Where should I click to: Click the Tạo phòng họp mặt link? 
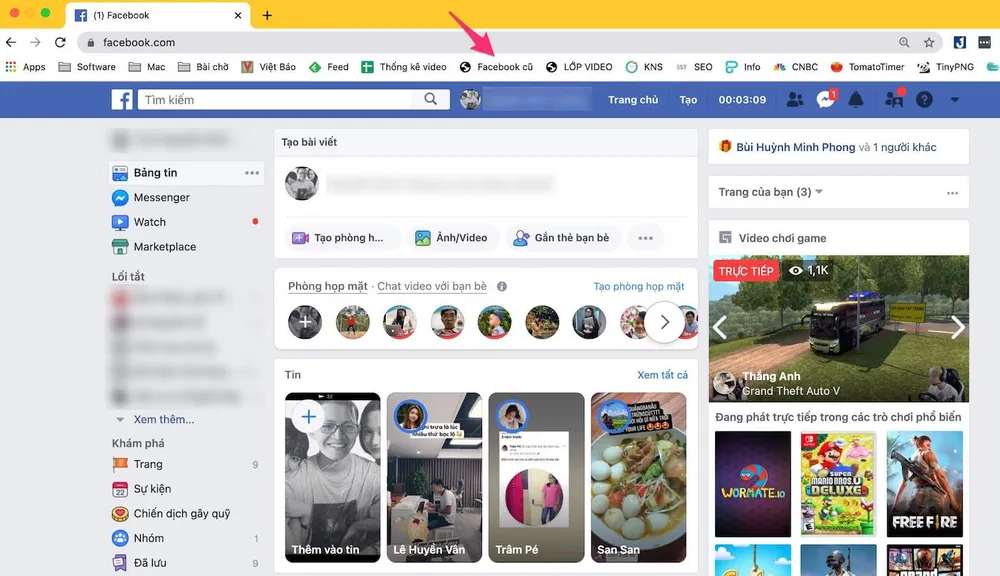click(x=638, y=286)
